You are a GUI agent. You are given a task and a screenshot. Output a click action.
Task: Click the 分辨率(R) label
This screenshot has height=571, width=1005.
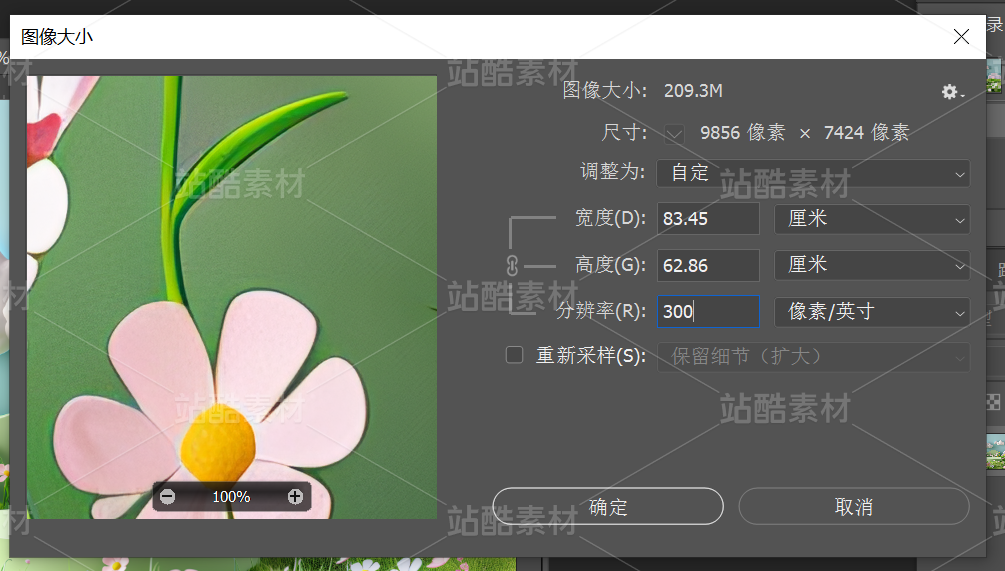point(601,311)
